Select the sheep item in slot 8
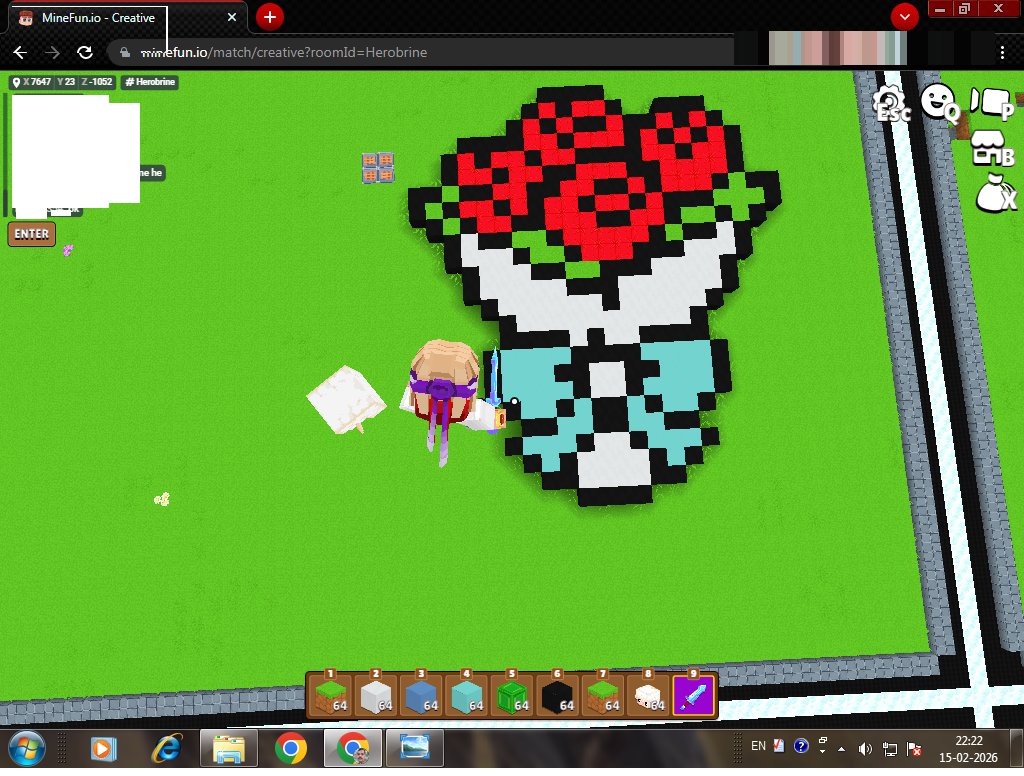The height and width of the screenshot is (776, 1024). [648, 695]
